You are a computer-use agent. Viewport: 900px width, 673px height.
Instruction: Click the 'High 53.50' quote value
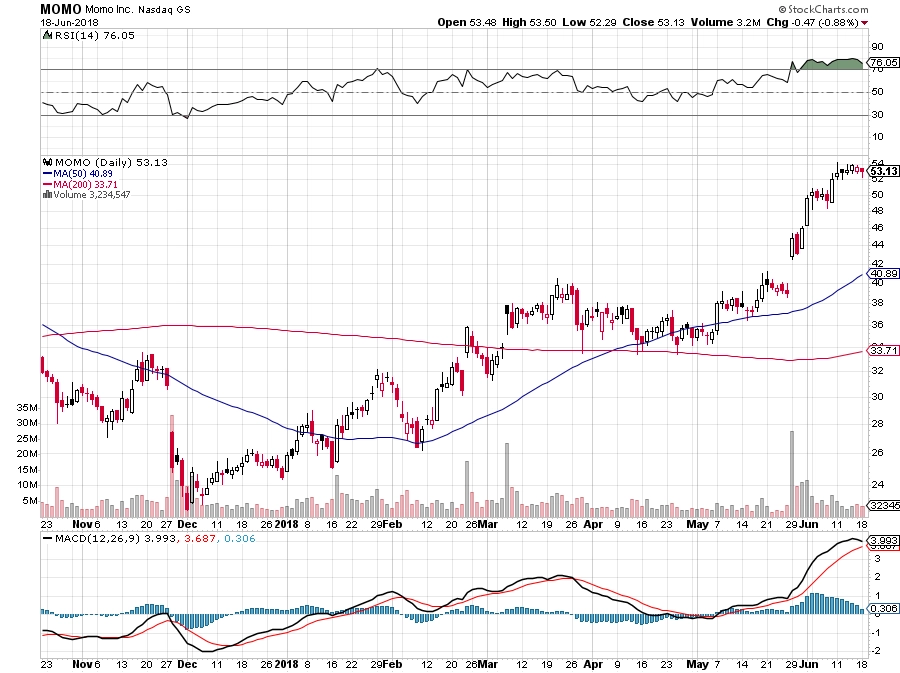tap(529, 22)
